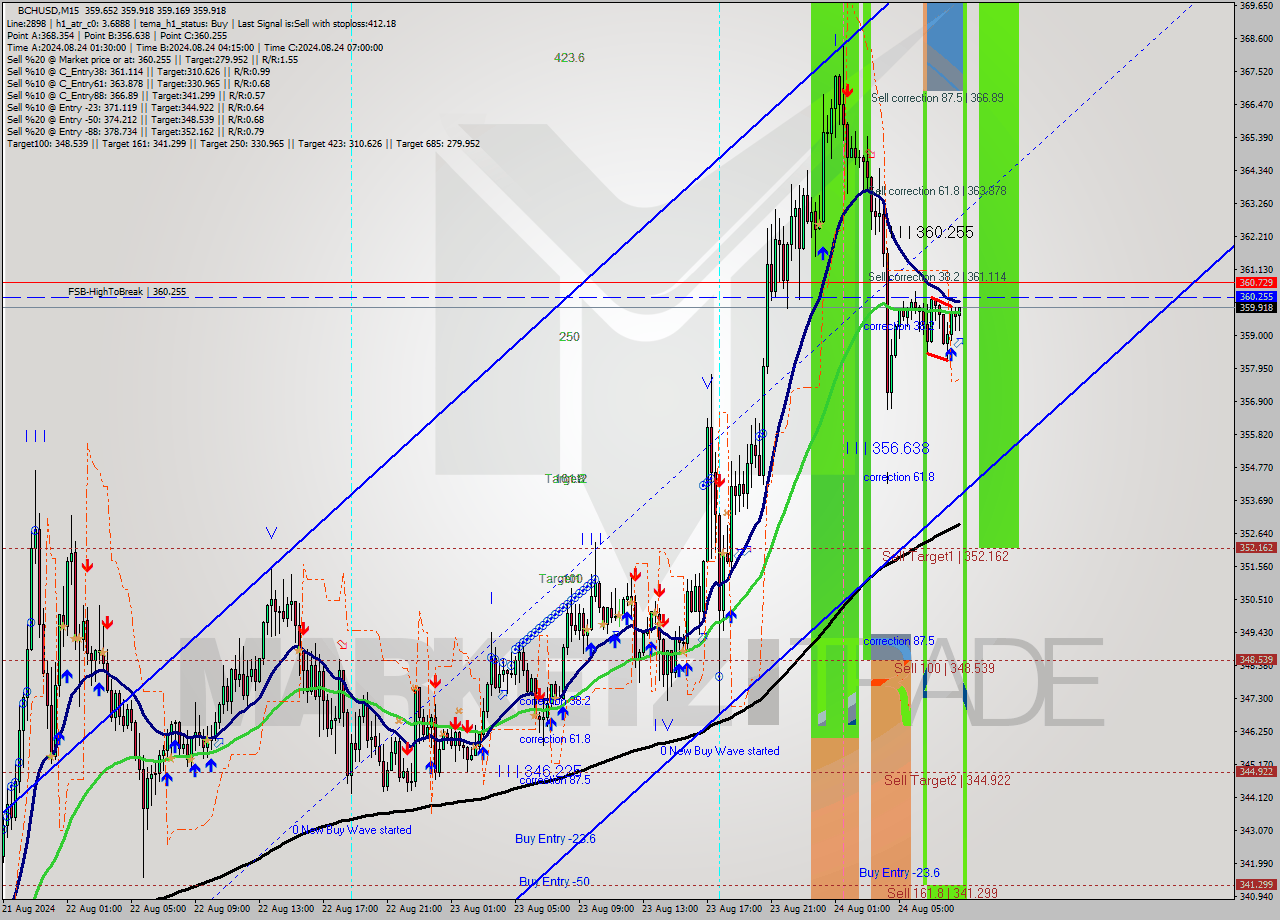
Task: Select the 356.900 price axis value
Action: (x=1256, y=401)
